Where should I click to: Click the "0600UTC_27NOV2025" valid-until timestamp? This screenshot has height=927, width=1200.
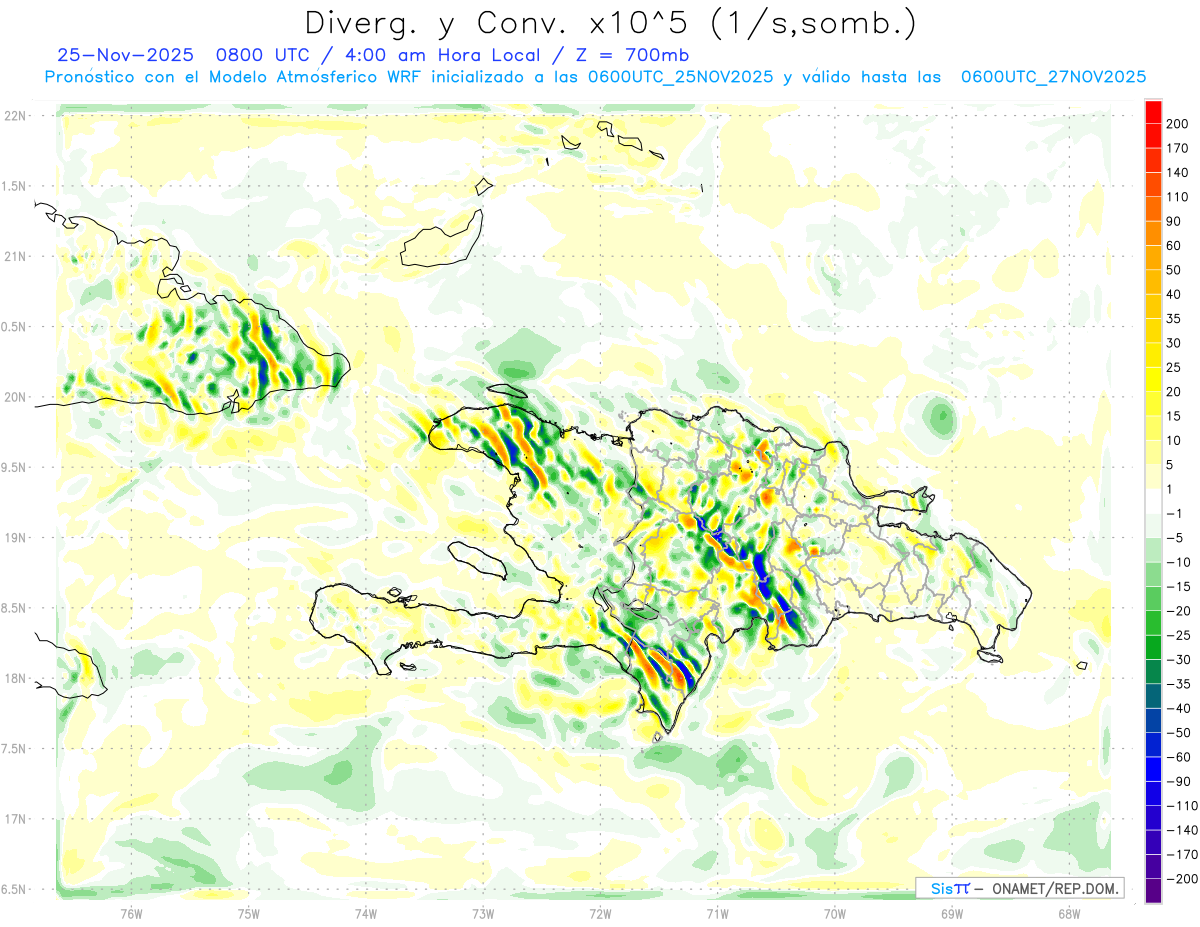pyautogui.click(x=1053, y=77)
